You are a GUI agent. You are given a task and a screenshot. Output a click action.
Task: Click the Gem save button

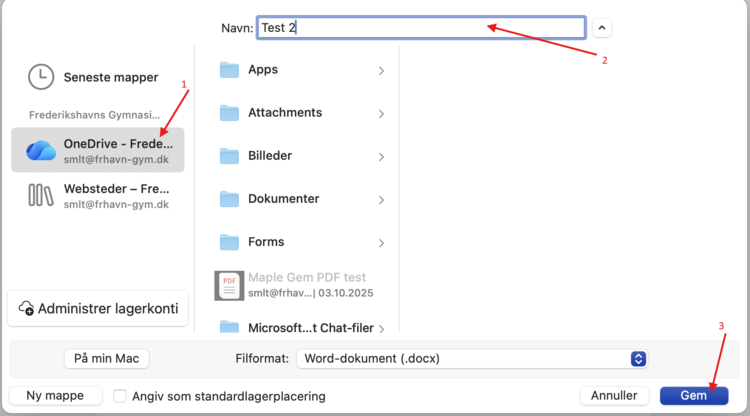(693, 395)
